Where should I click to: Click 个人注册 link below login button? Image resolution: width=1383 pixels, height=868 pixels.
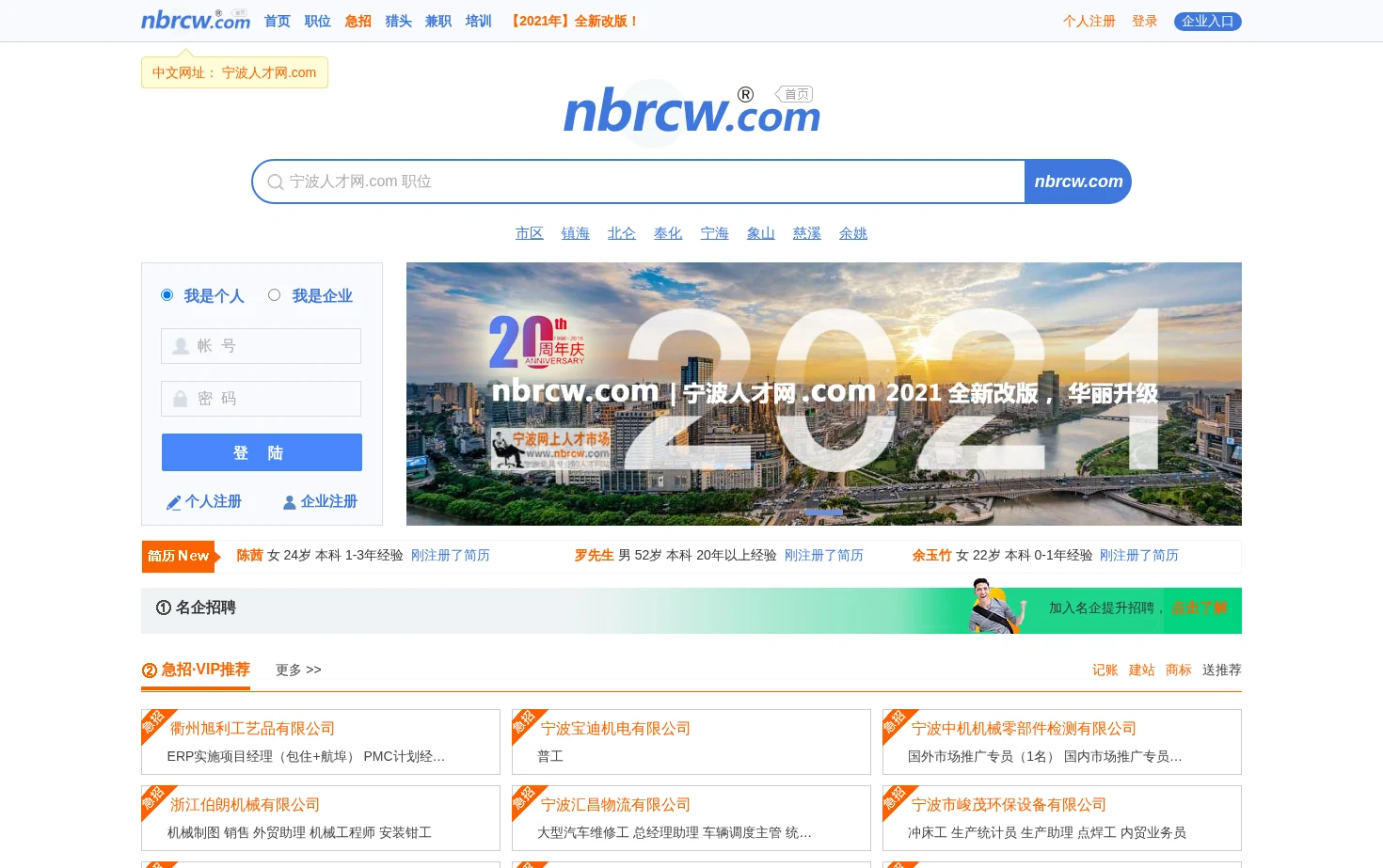pos(214,502)
